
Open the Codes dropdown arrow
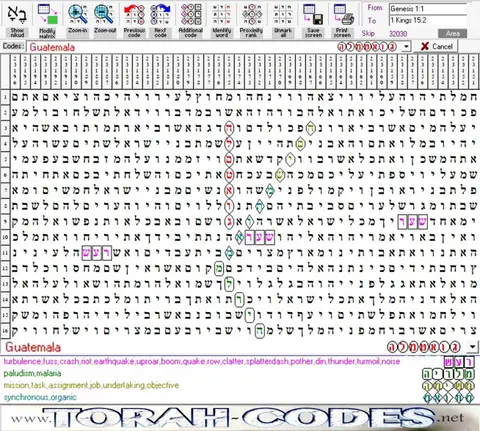(406, 47)
